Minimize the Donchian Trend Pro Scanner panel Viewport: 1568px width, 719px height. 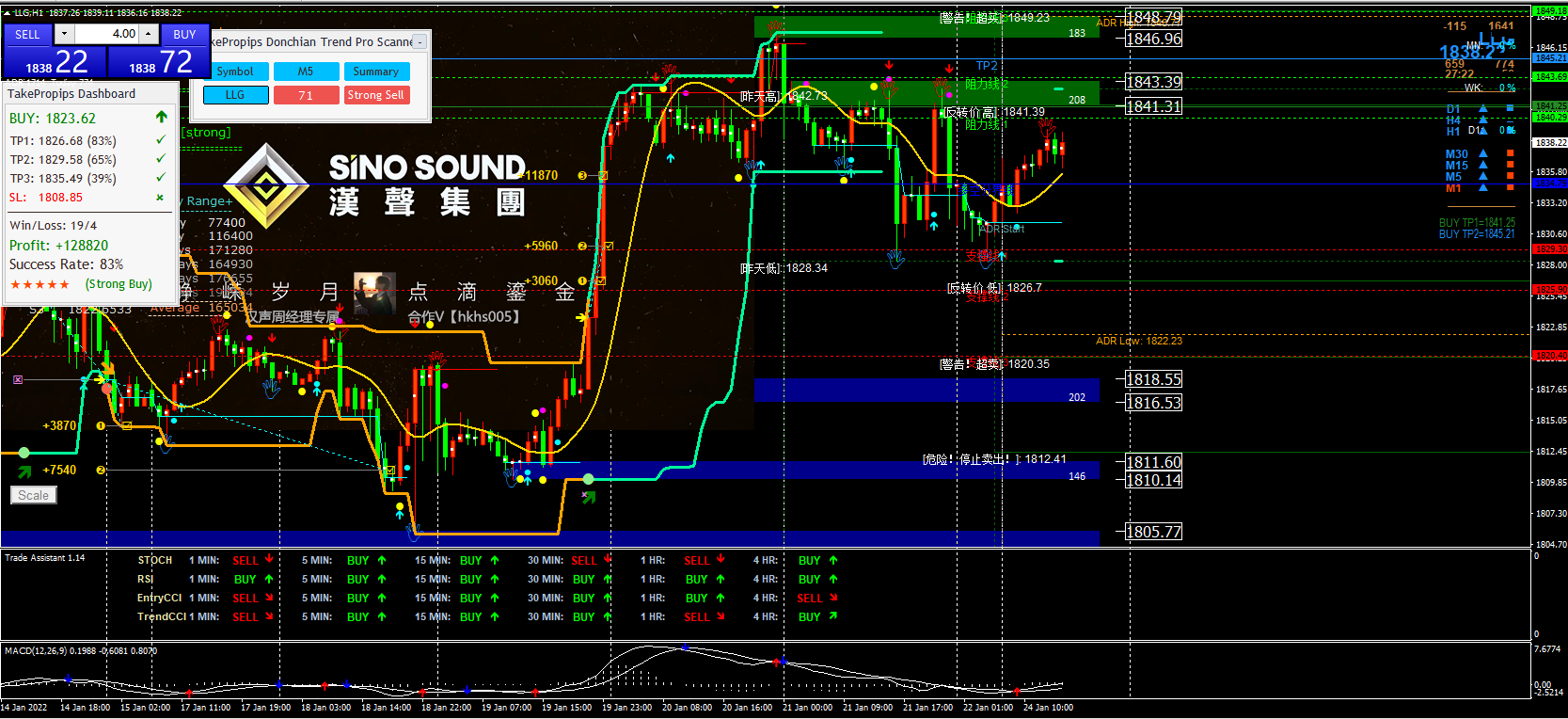point(420,41)
